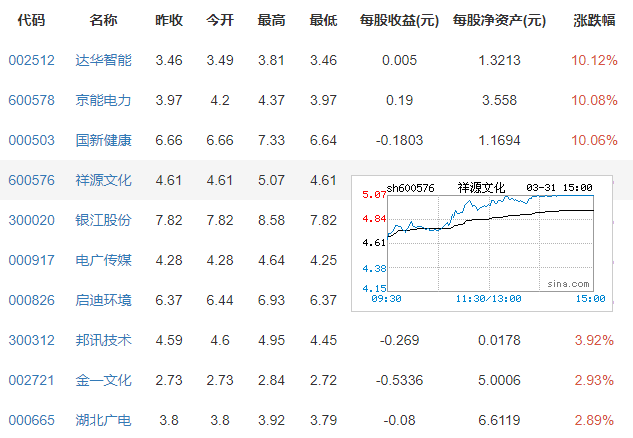Open stock code 300020 link
The width and height of the screenshot is (633, 438).
(x=31, y=220)
